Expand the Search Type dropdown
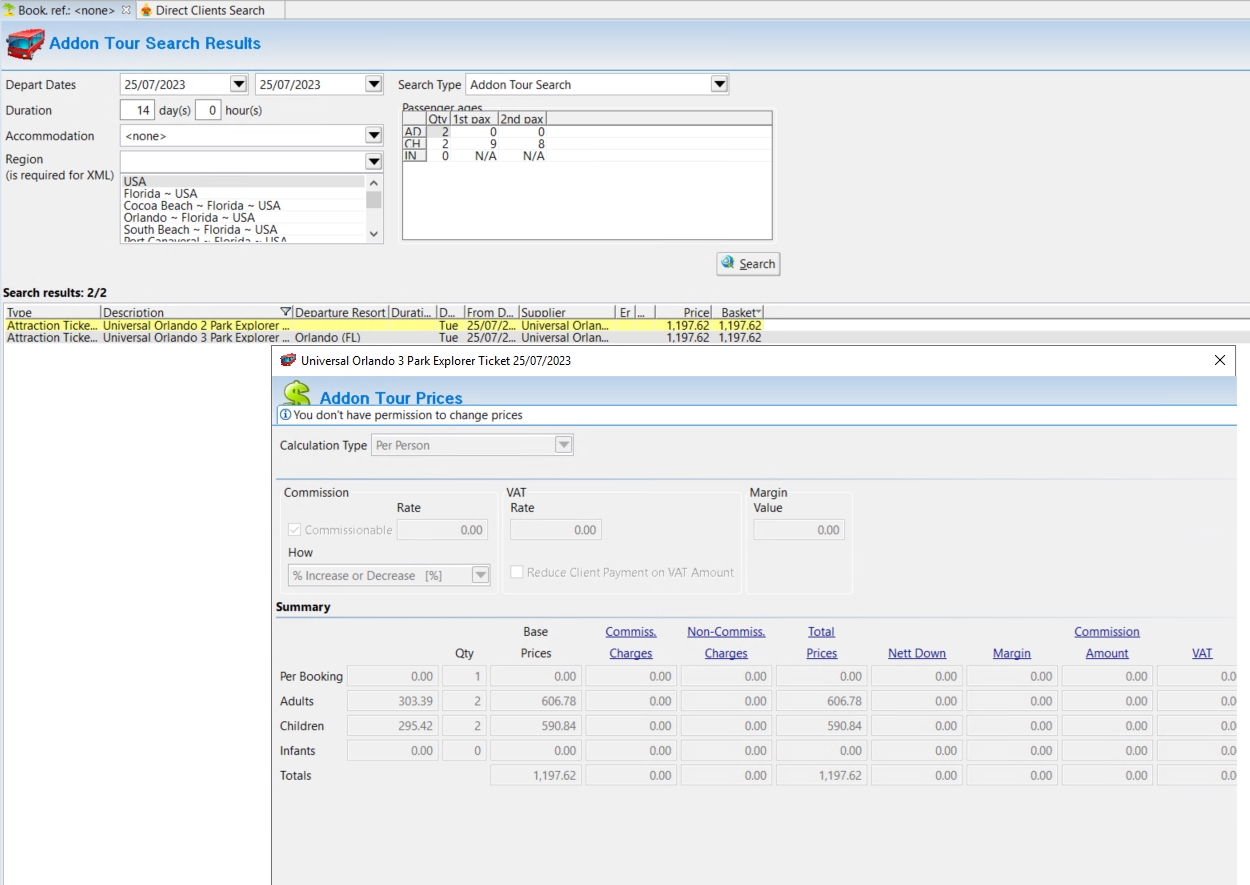Screen dimensions: 1250x885 coord(719,85)
